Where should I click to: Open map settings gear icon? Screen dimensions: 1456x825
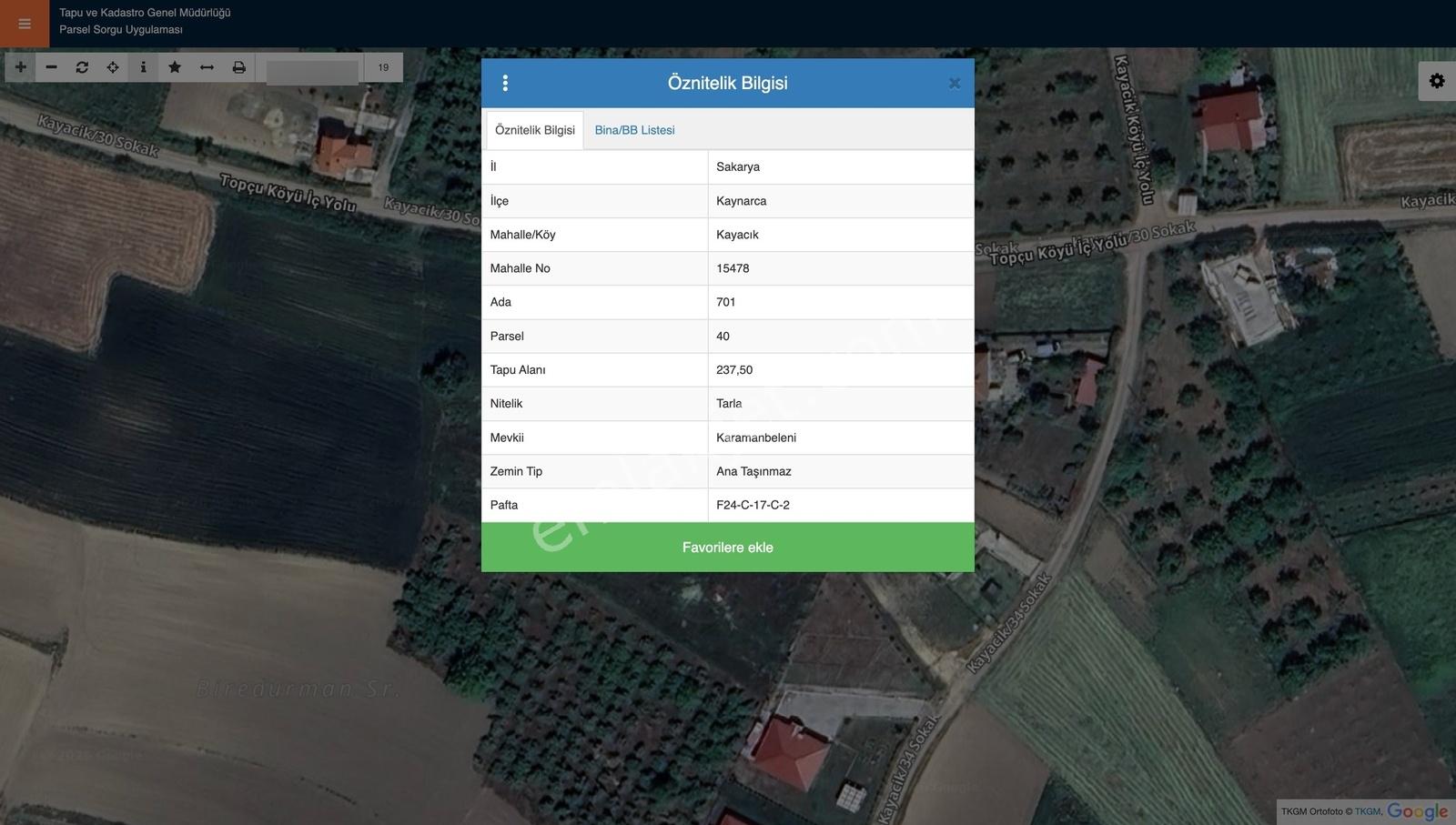1437,81
